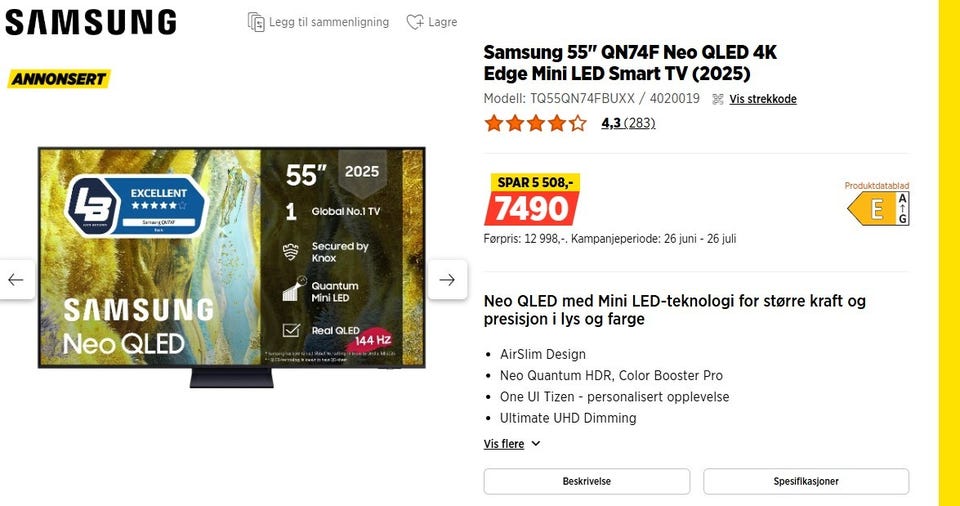This screenshot has width=960, height=506.
Task: Click Legg til sammenligning text
Action: [329, 22]
